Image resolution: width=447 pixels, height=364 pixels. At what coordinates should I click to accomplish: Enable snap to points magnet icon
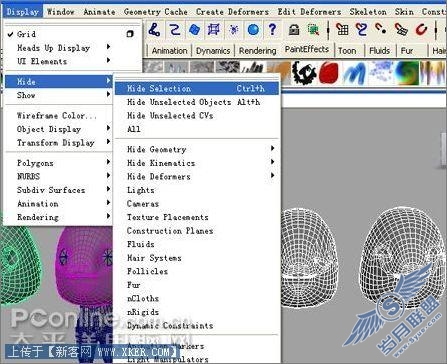point(381,30)
